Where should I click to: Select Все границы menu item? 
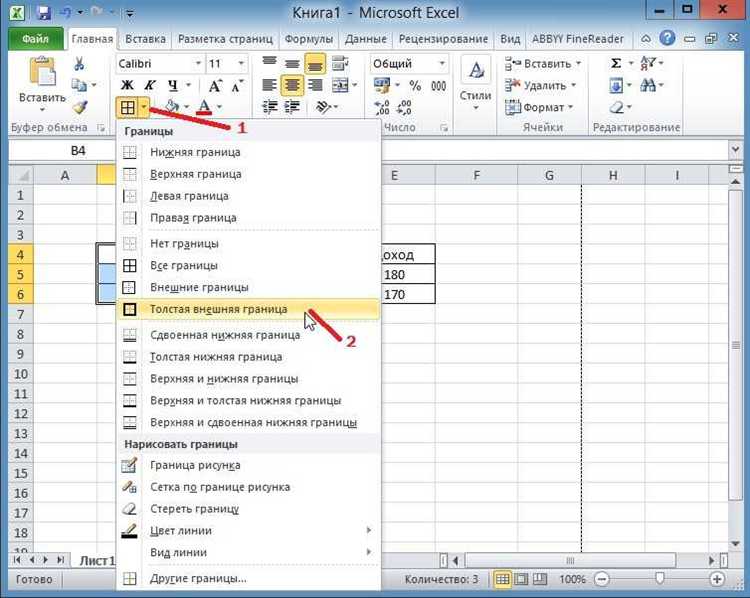pyautogui.click(x=248, y=266)
